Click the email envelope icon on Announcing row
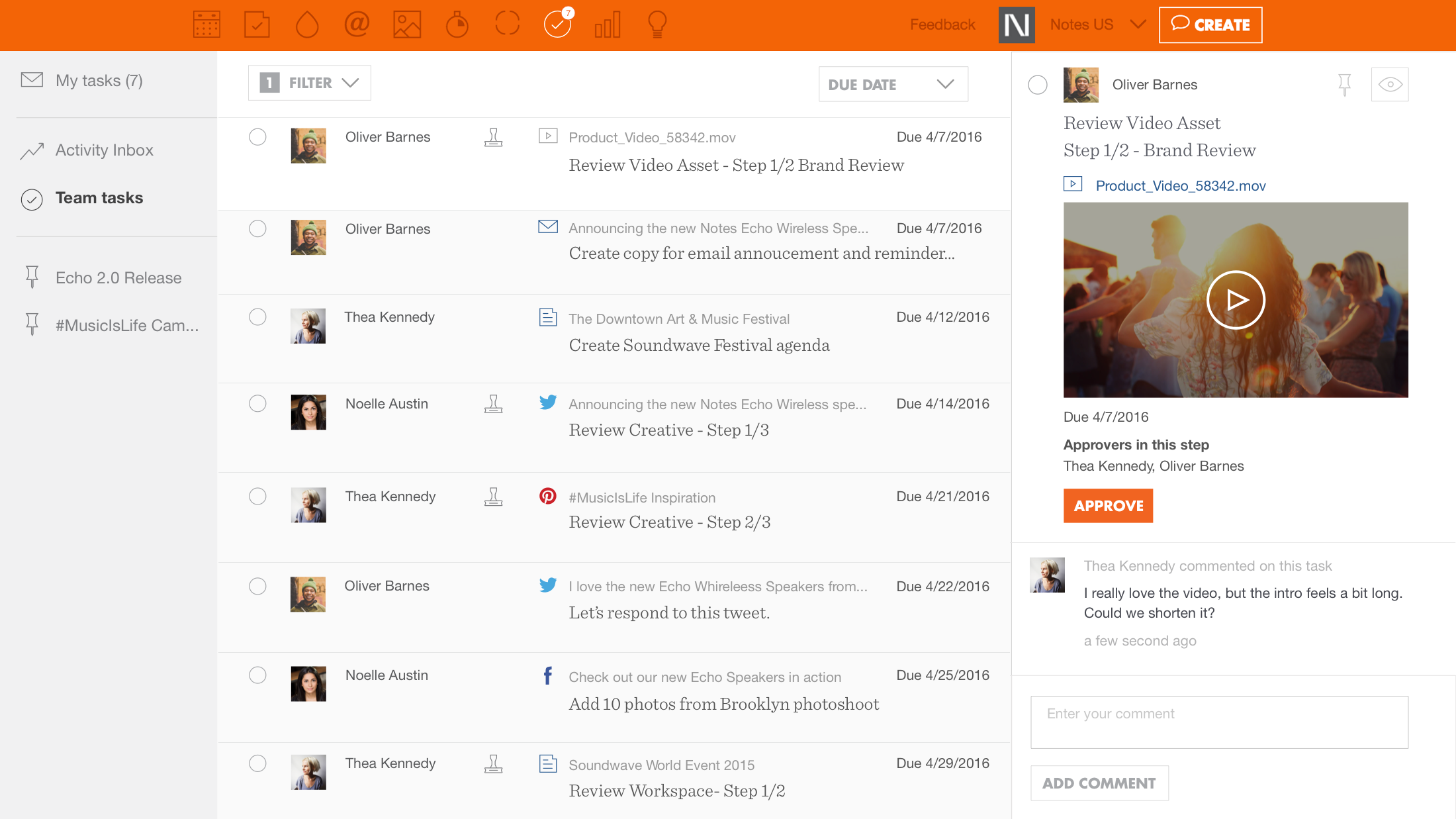 coord(548,226)
